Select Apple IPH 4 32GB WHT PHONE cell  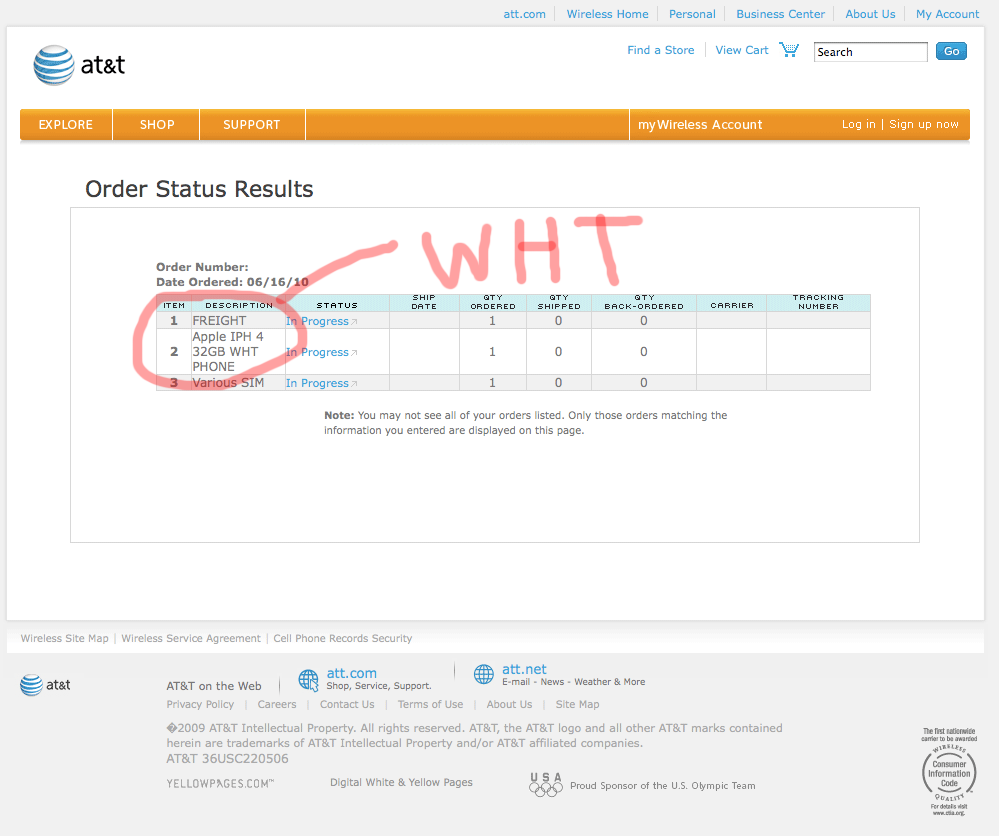[238, 352]
